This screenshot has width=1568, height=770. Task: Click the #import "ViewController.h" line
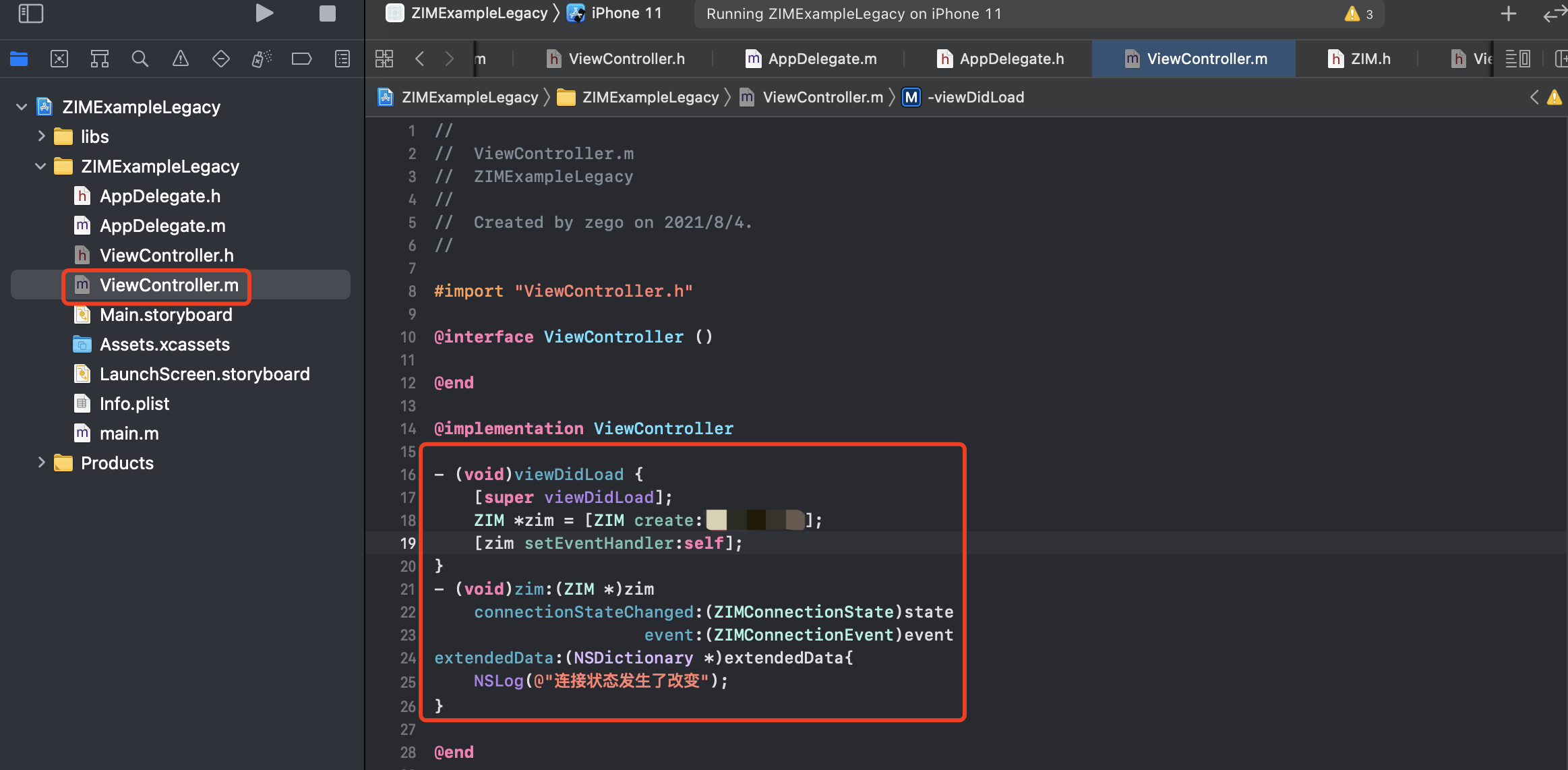564,291
